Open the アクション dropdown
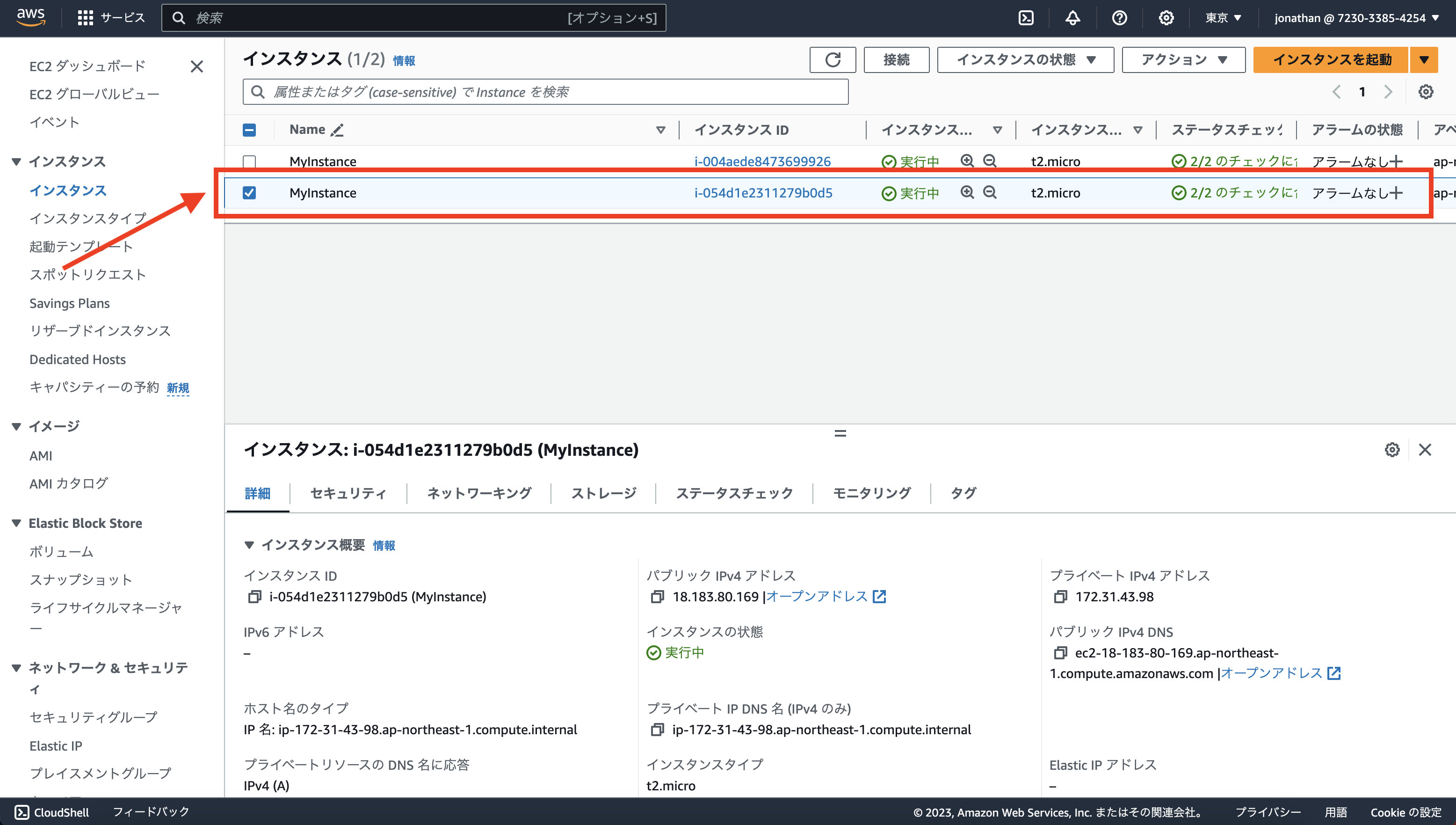The image size is (1456, 825). pyautogui.click(x=1182, y=59)
